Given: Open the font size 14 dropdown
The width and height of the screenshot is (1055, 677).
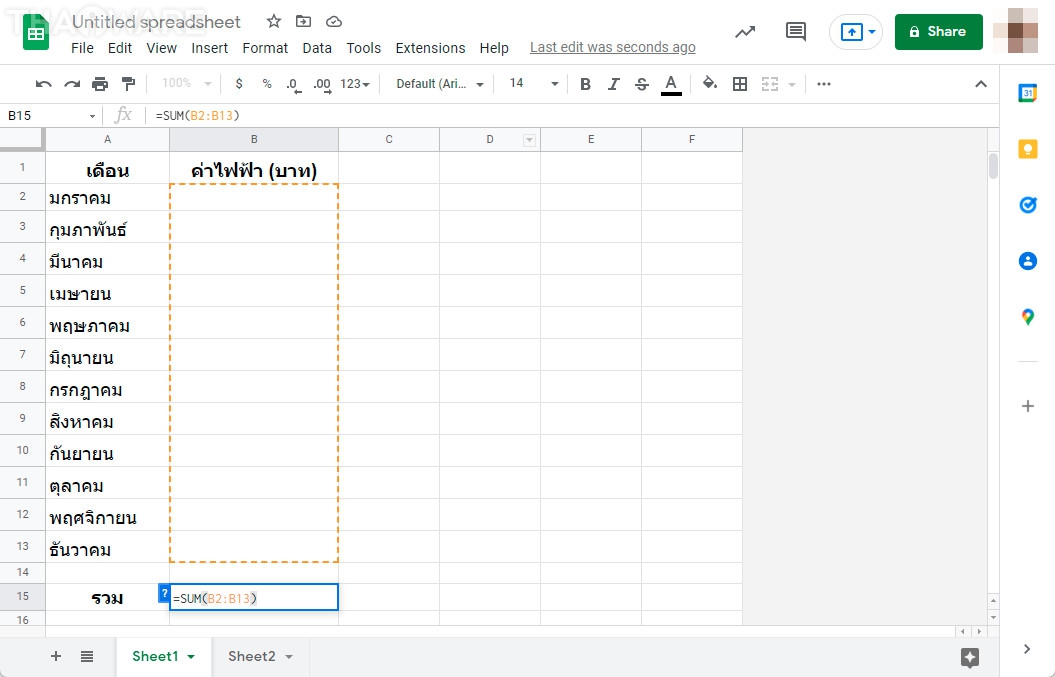Looking at the screenshot, I should 534,83.
